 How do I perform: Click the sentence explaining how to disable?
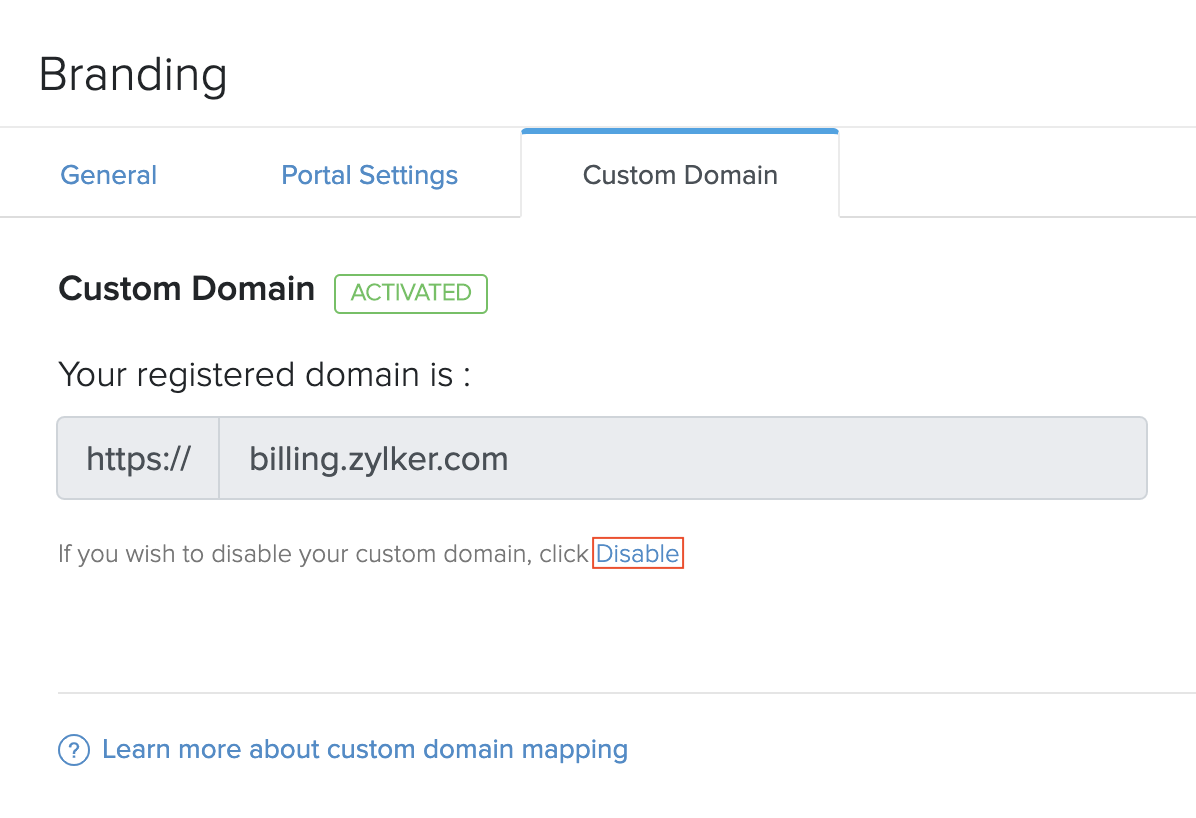tap(322, 553)
